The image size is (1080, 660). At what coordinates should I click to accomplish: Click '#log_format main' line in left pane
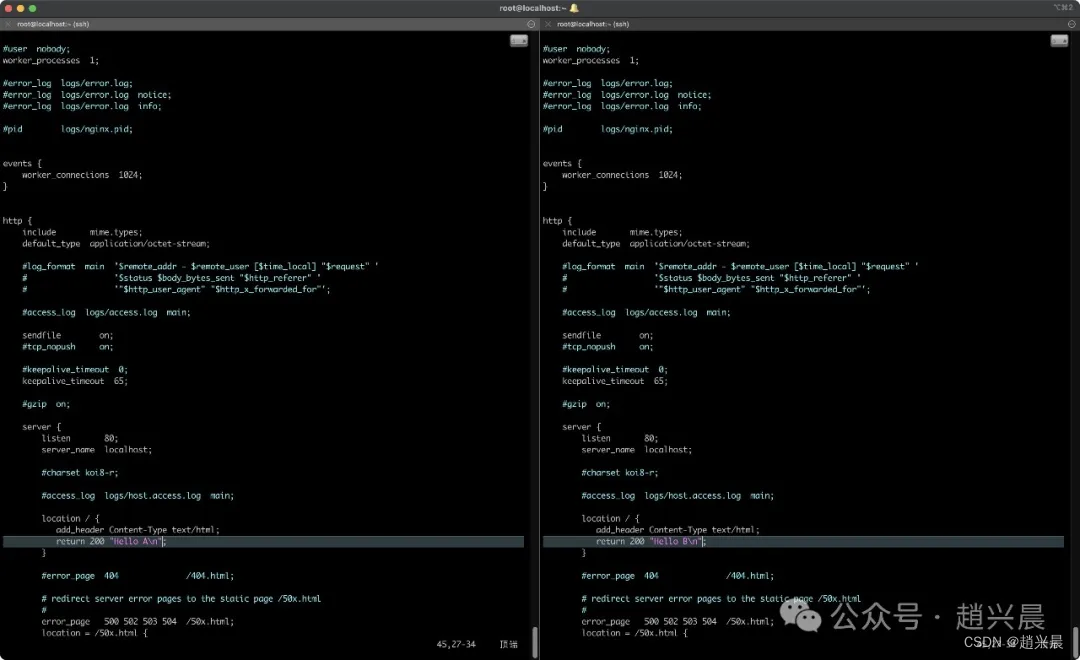click(x=200, y=267)
